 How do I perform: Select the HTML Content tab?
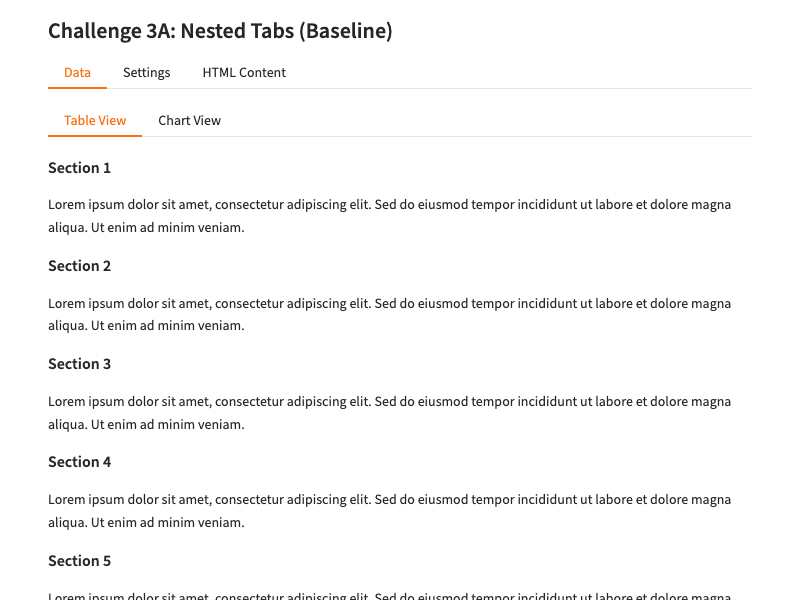(x=244, y=73)
